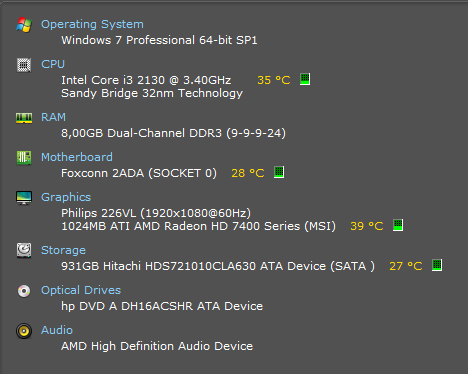Screen dimensions: 468x374
Task: Click the RAM memory stick icon
Action: [x=24, y=118]
